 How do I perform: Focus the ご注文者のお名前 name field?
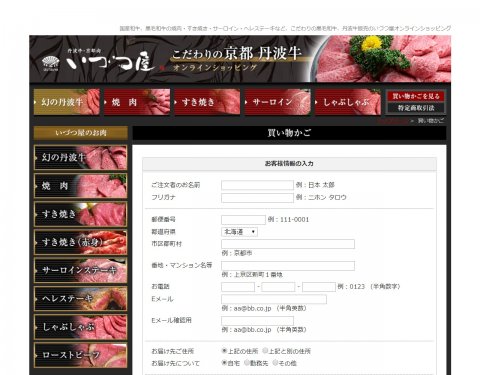(x=257, y=185)
